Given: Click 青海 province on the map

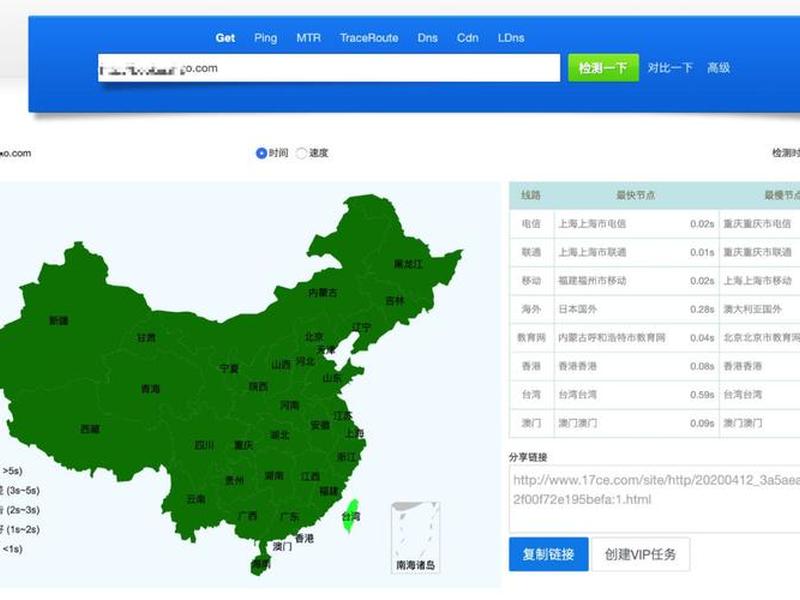Looking at the screenshot, I should click(151, 389).
